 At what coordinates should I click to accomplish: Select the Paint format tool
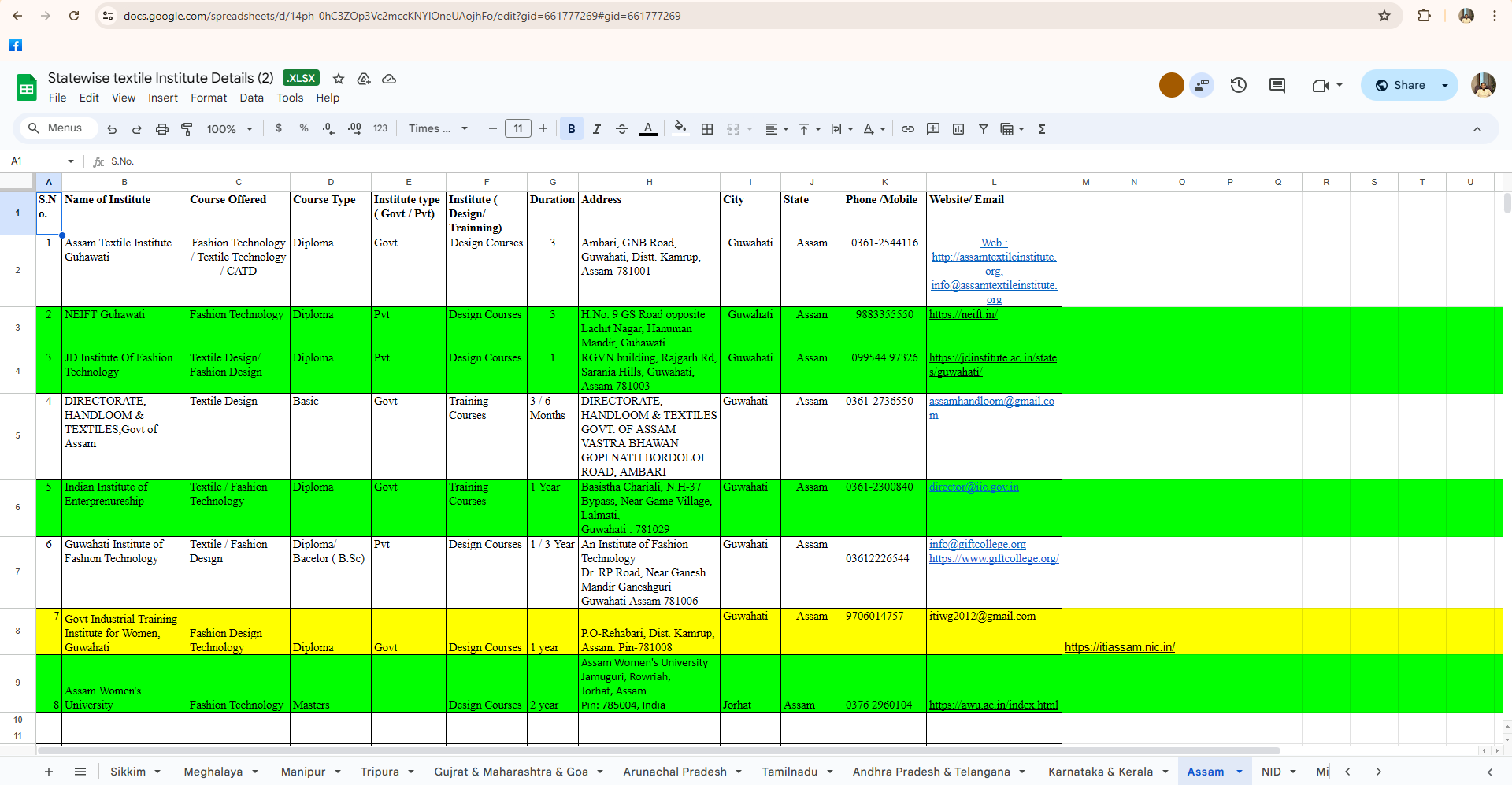click(x=187, y=129)
